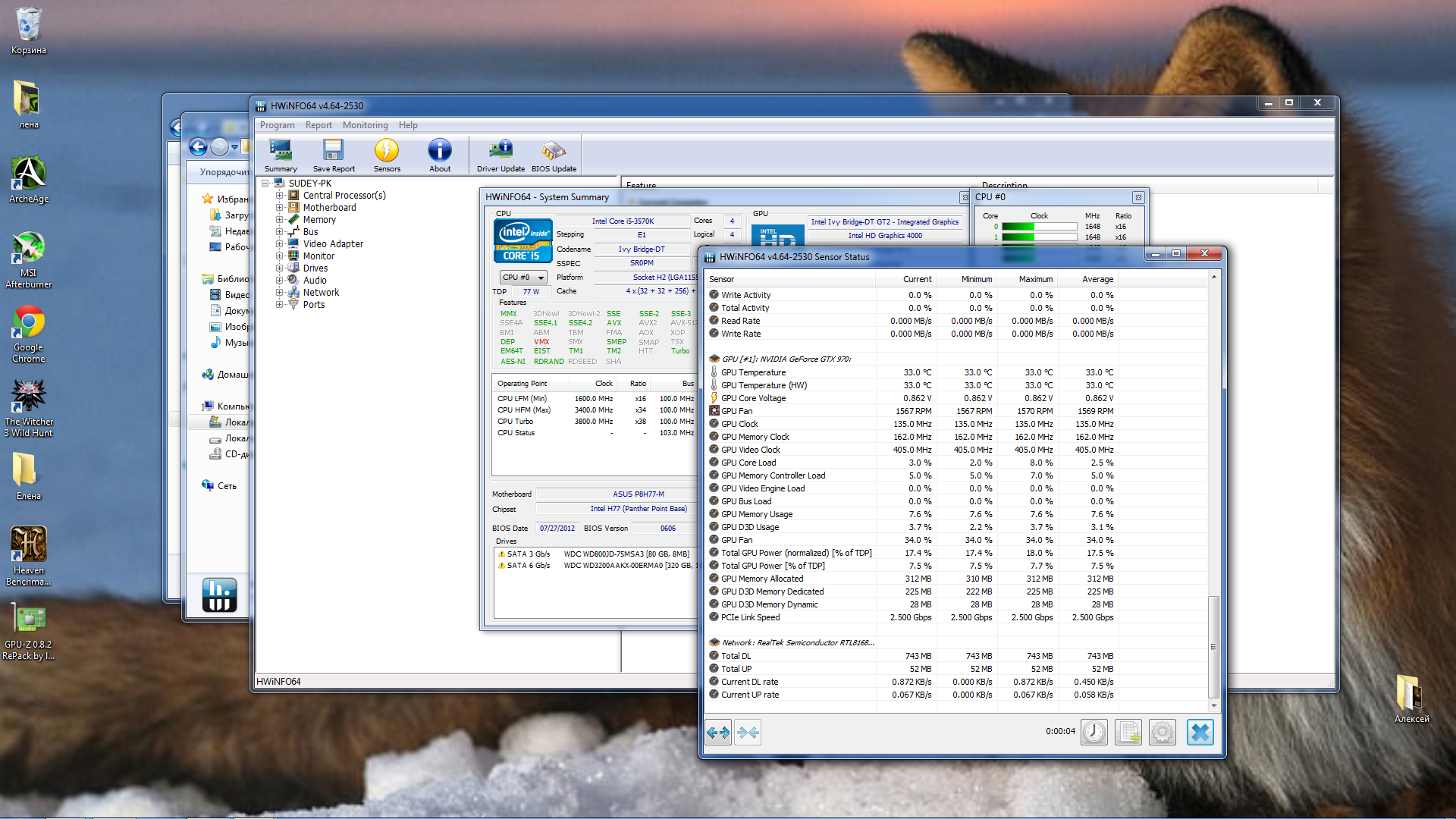Start logging sensors to file
1456x819 pixels.
pyautogui.click(x=1128, y=732)
